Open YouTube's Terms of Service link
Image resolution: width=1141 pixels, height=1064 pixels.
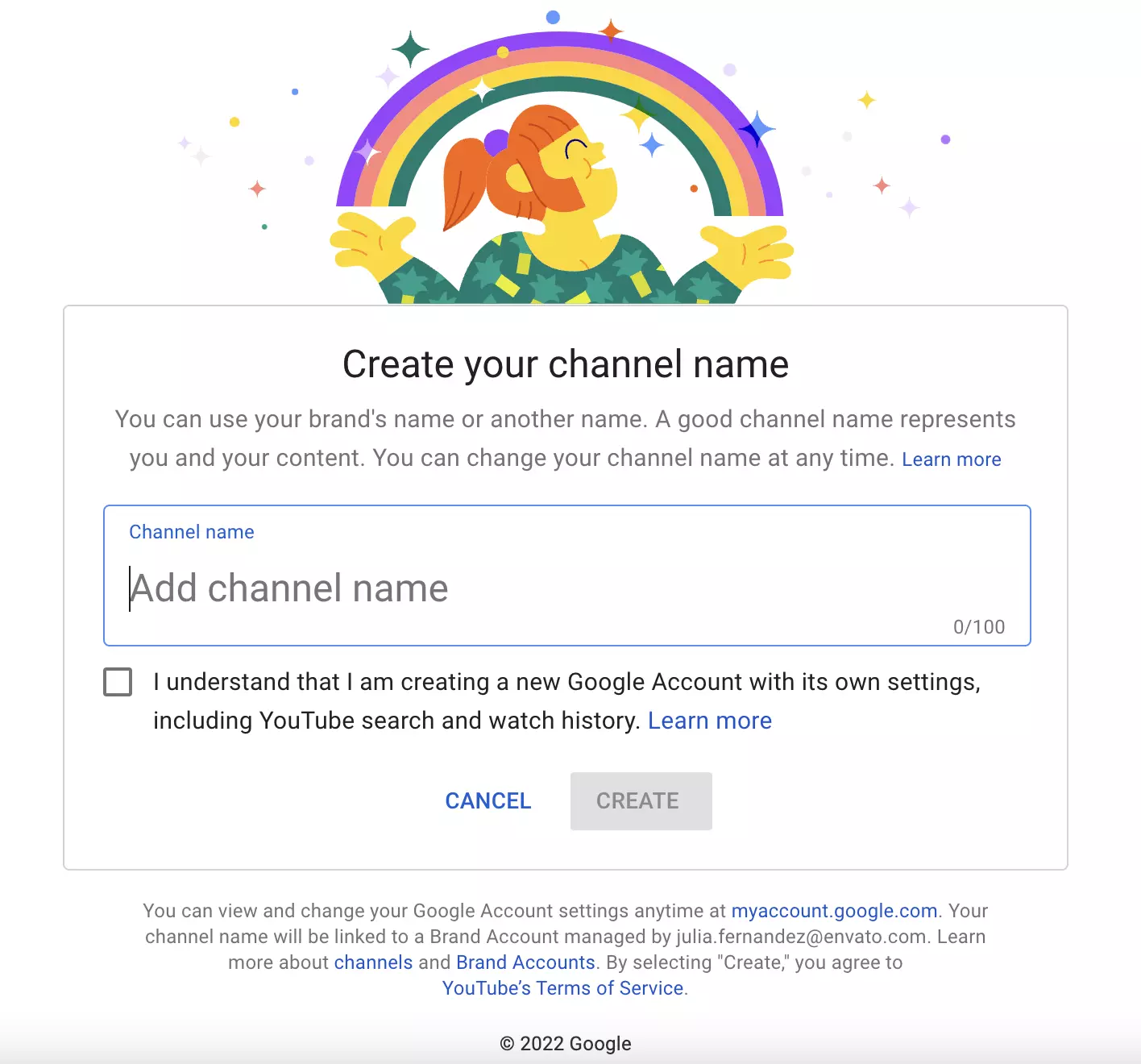click(x=563, y=988)
